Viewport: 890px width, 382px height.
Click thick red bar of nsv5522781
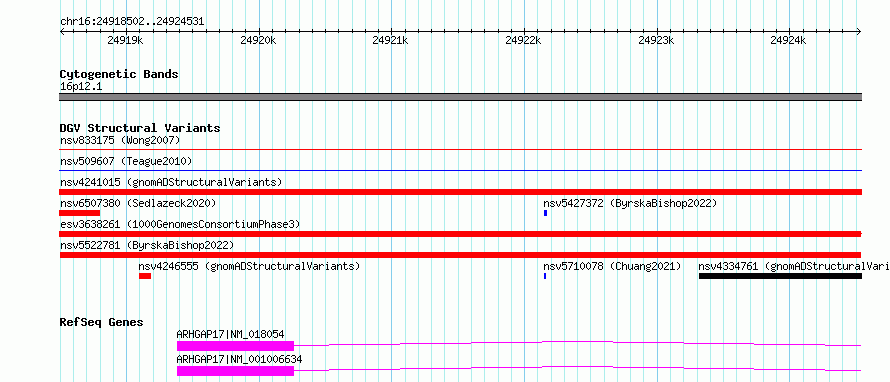461,255
